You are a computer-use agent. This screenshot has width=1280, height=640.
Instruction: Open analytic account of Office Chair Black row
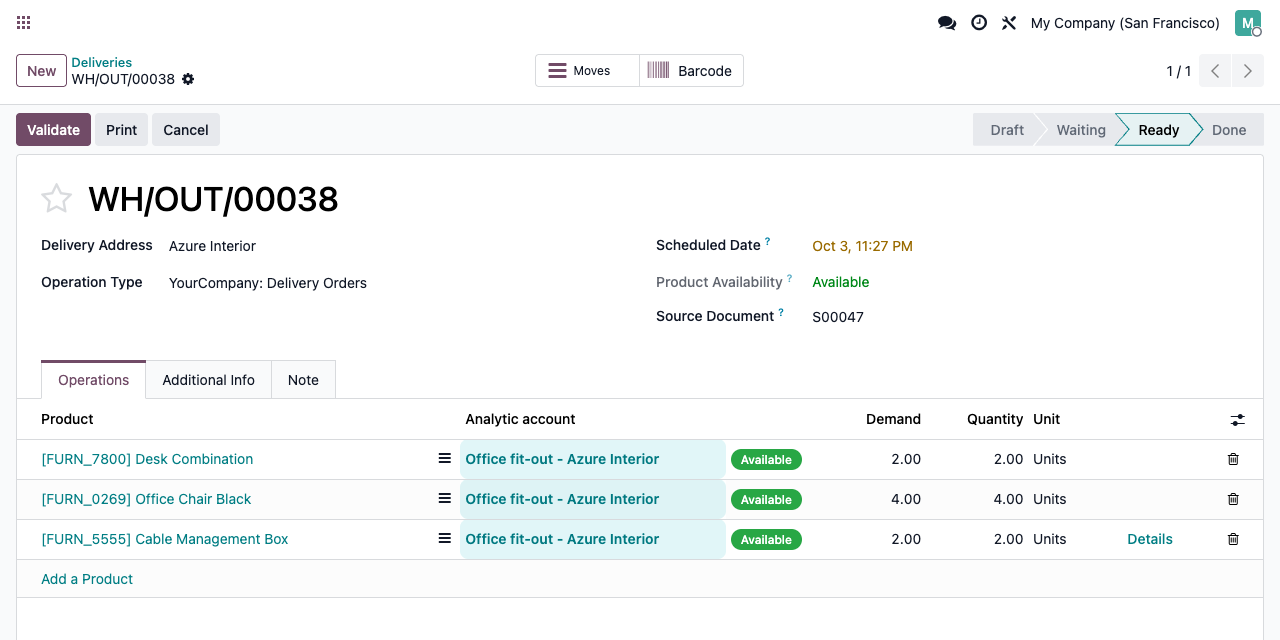[593, 499]
